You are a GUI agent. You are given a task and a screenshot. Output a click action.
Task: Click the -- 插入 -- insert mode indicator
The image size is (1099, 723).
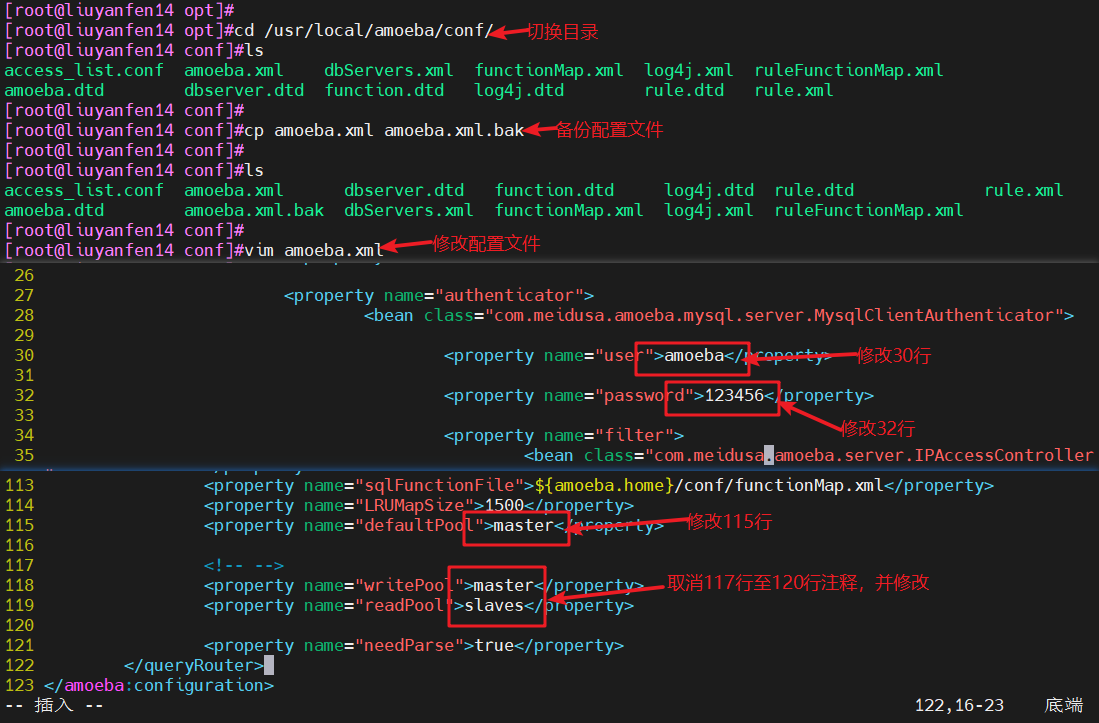pyautogui.click(x=54, y=705)
